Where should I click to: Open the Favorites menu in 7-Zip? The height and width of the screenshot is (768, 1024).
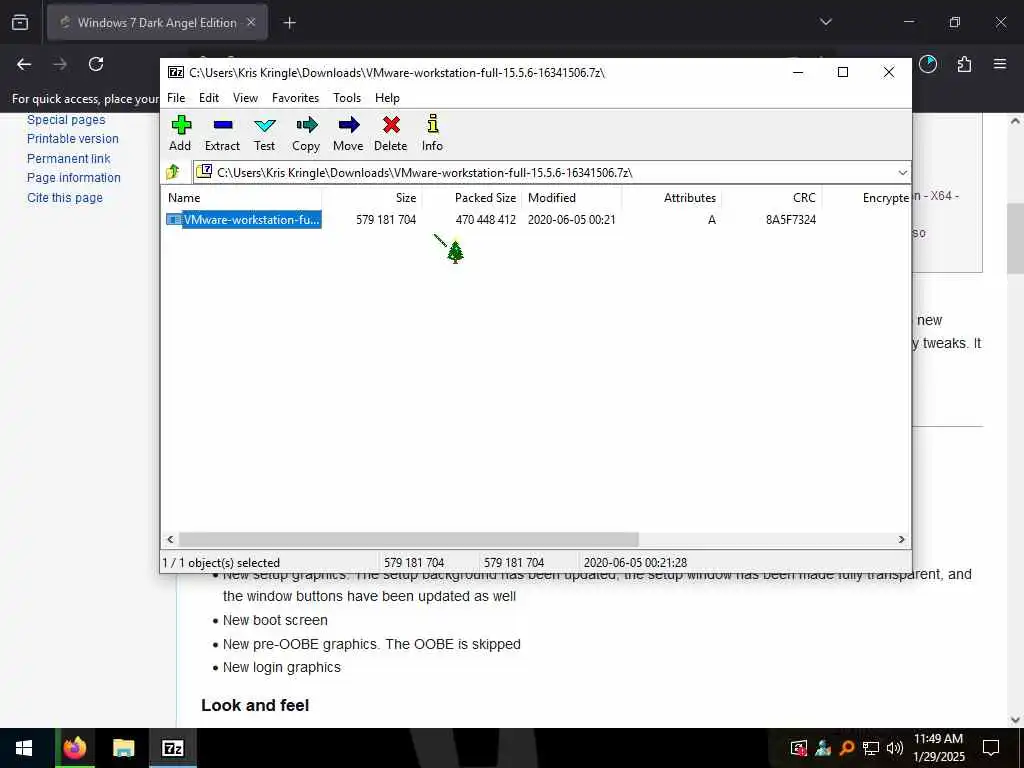(295, 98)
